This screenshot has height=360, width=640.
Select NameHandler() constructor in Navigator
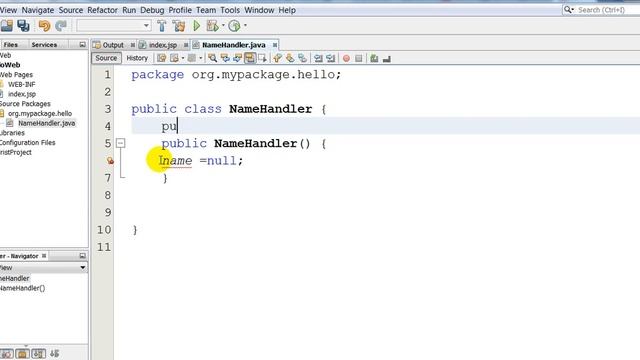(22, 288)
